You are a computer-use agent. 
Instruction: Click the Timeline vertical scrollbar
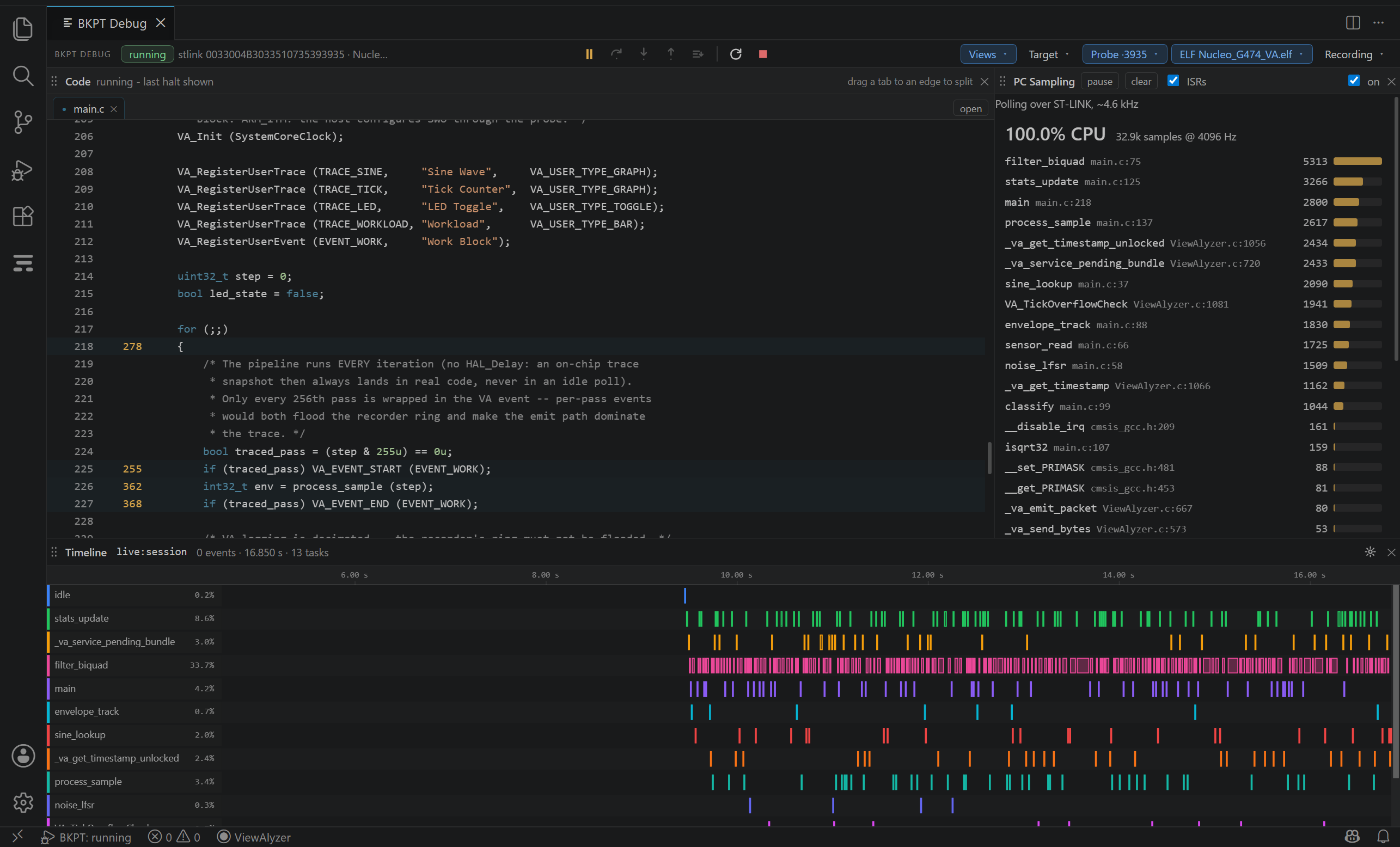(1396, 682)
